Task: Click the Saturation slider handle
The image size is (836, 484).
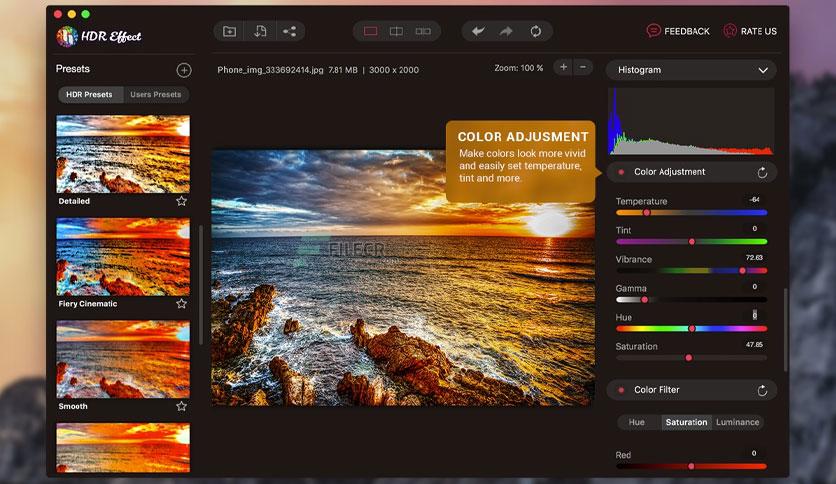Action: 688,358
